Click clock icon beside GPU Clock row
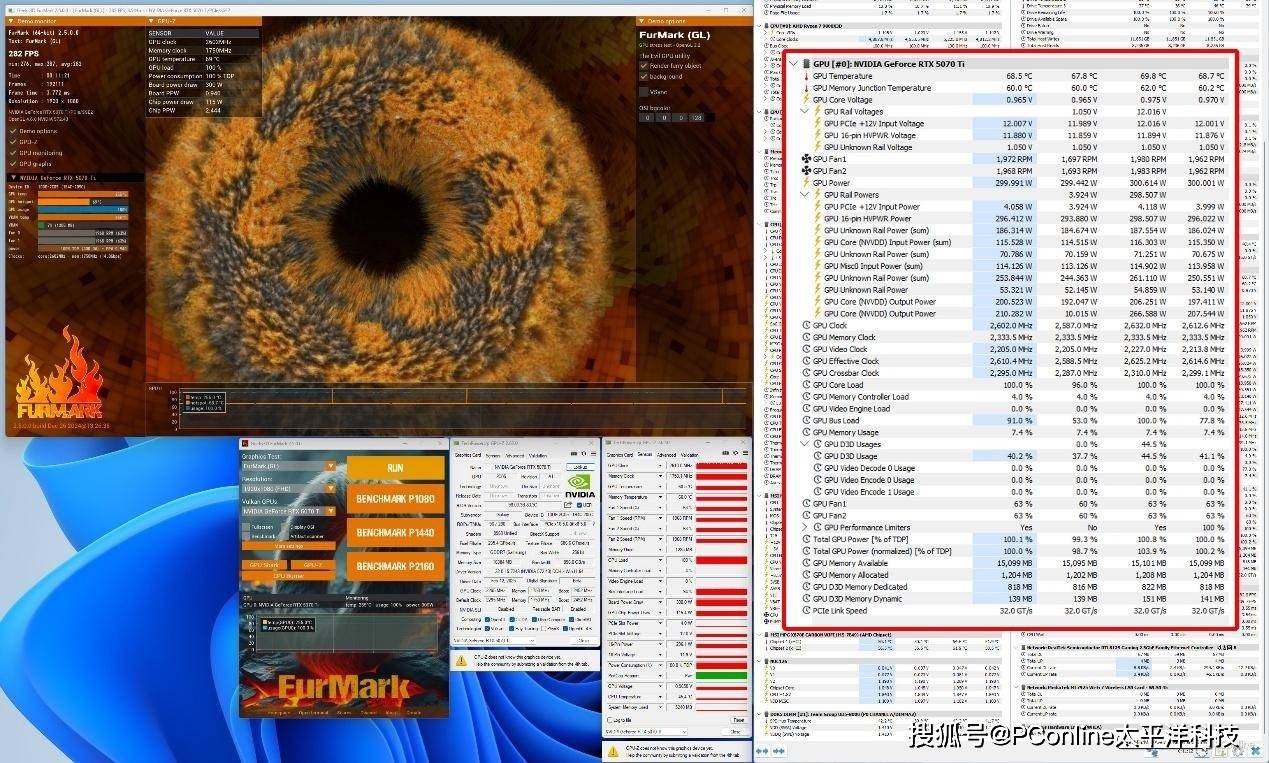The image size is (1269, 763). 806,326
